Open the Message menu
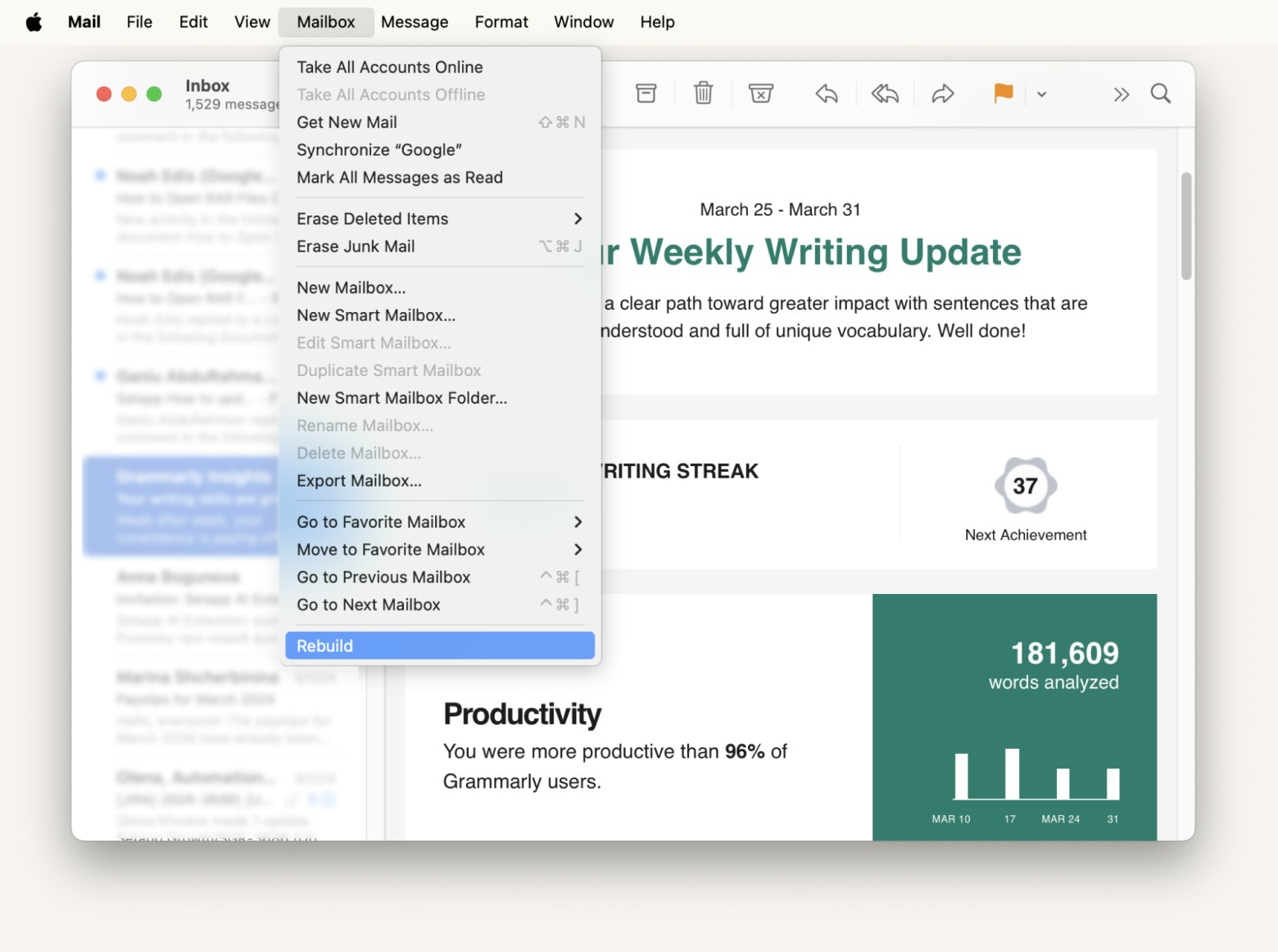This screenshot has width=1278, height=952. 415,22
